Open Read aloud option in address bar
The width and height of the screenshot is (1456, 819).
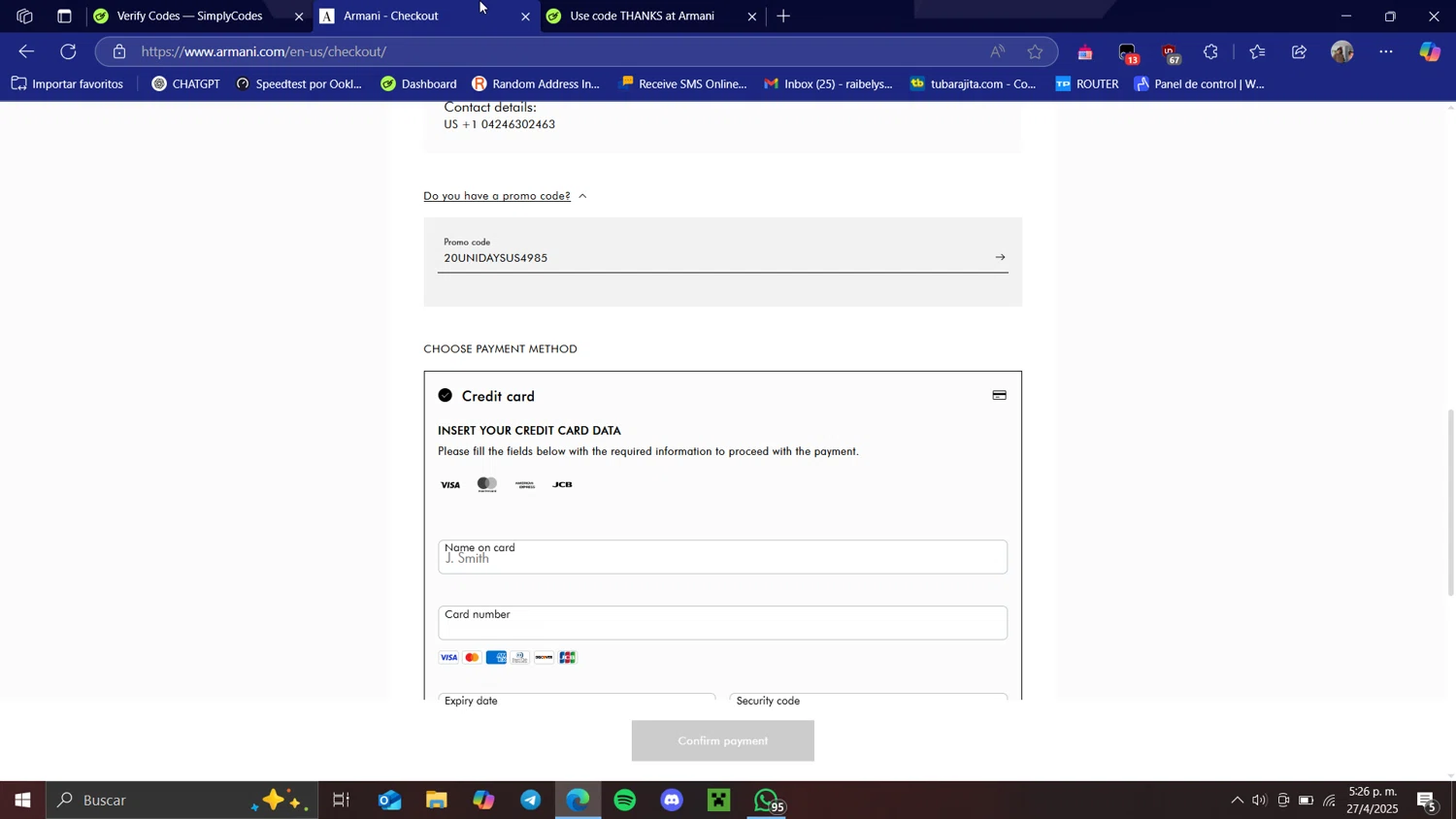(998, 52)
